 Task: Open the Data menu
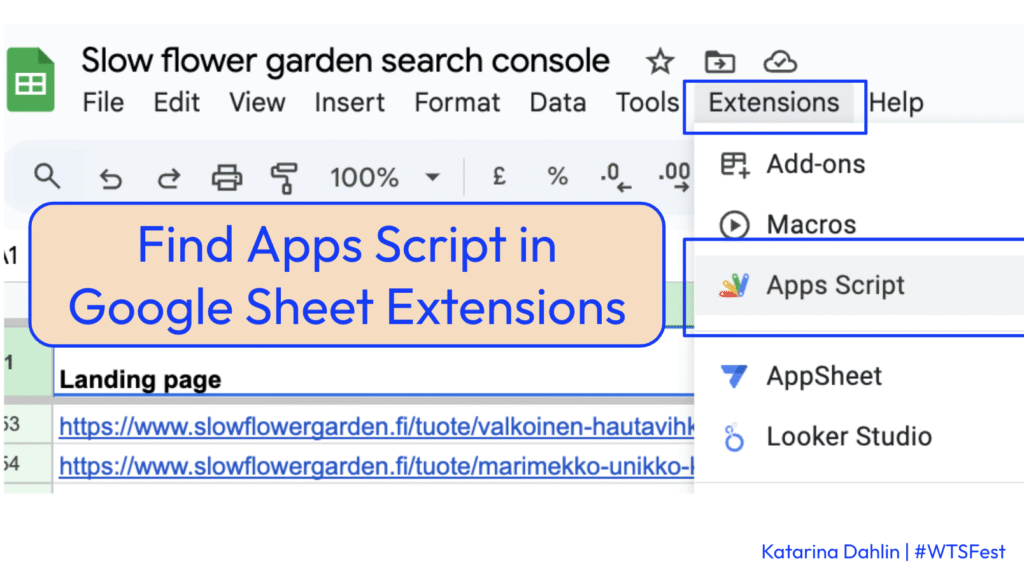click(x=557, y=103)
